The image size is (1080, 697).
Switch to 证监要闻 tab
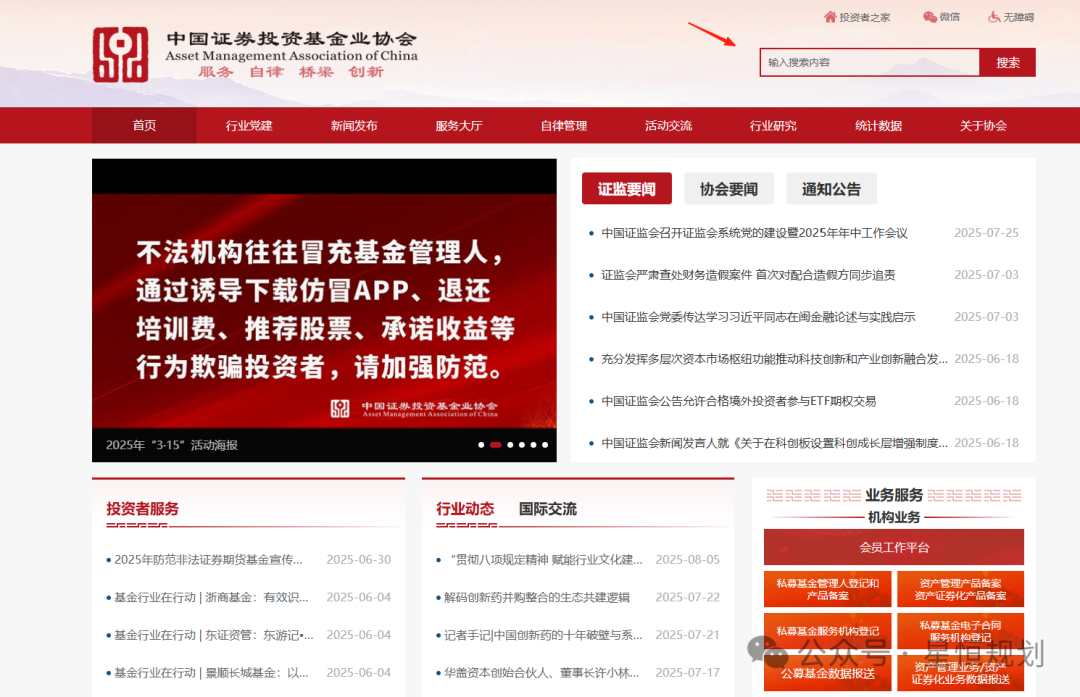tap(626, 189)
